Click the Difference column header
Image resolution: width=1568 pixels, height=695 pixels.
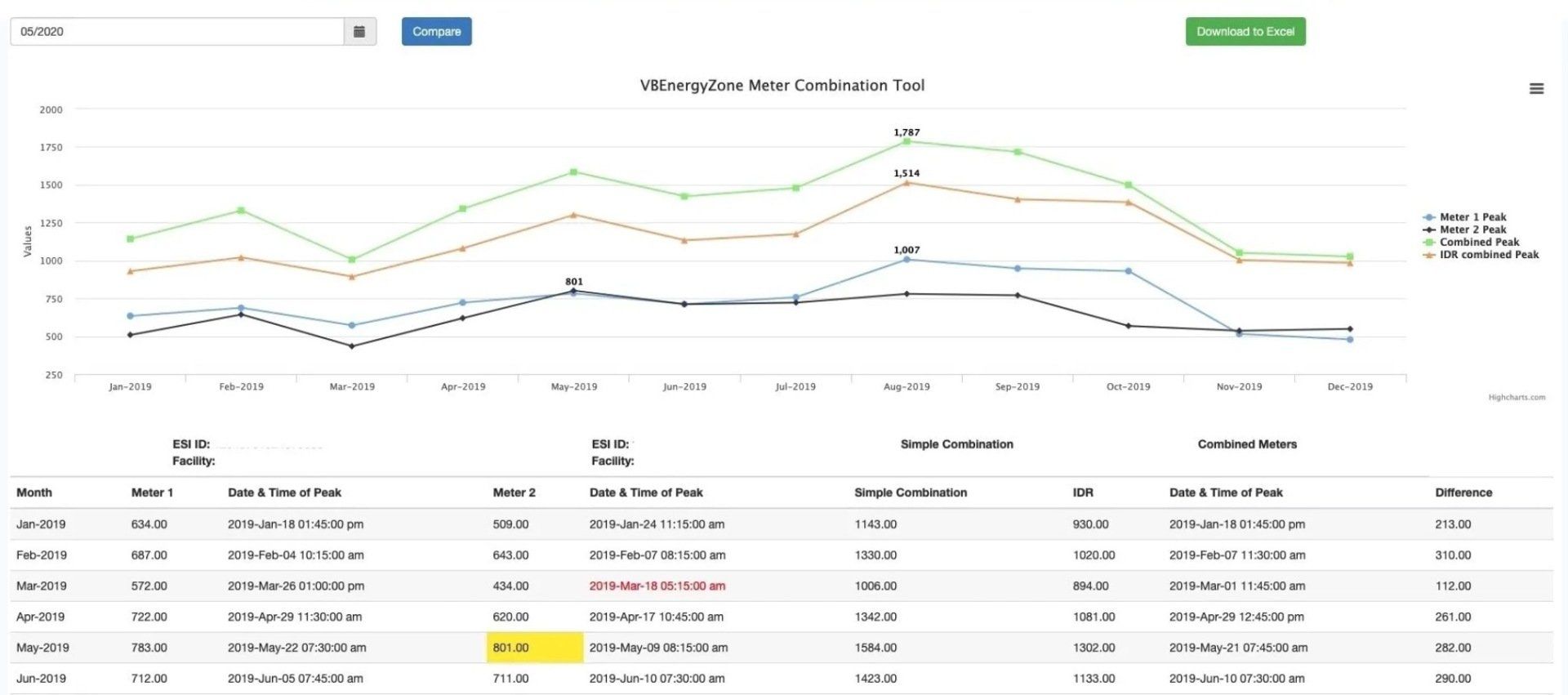pyautogui.click(x=1463, y=492)
